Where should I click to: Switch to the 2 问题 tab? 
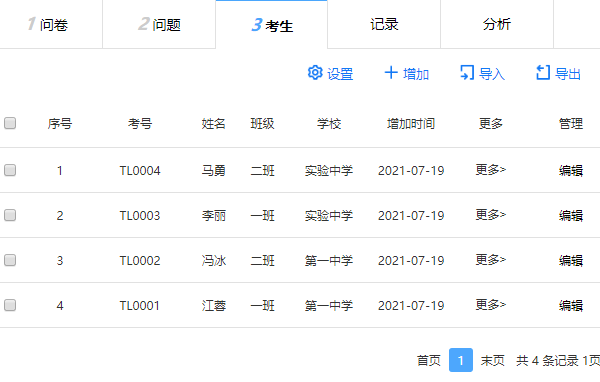[159, 24]
